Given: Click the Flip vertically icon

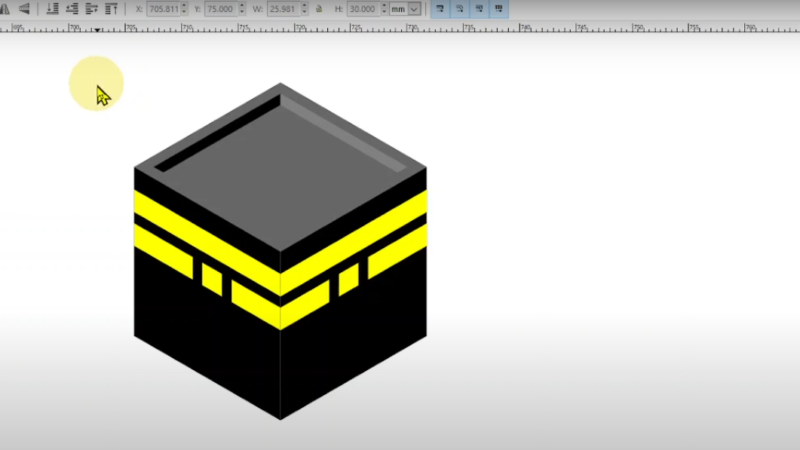Looking at the screenshot, I should 24,9.
